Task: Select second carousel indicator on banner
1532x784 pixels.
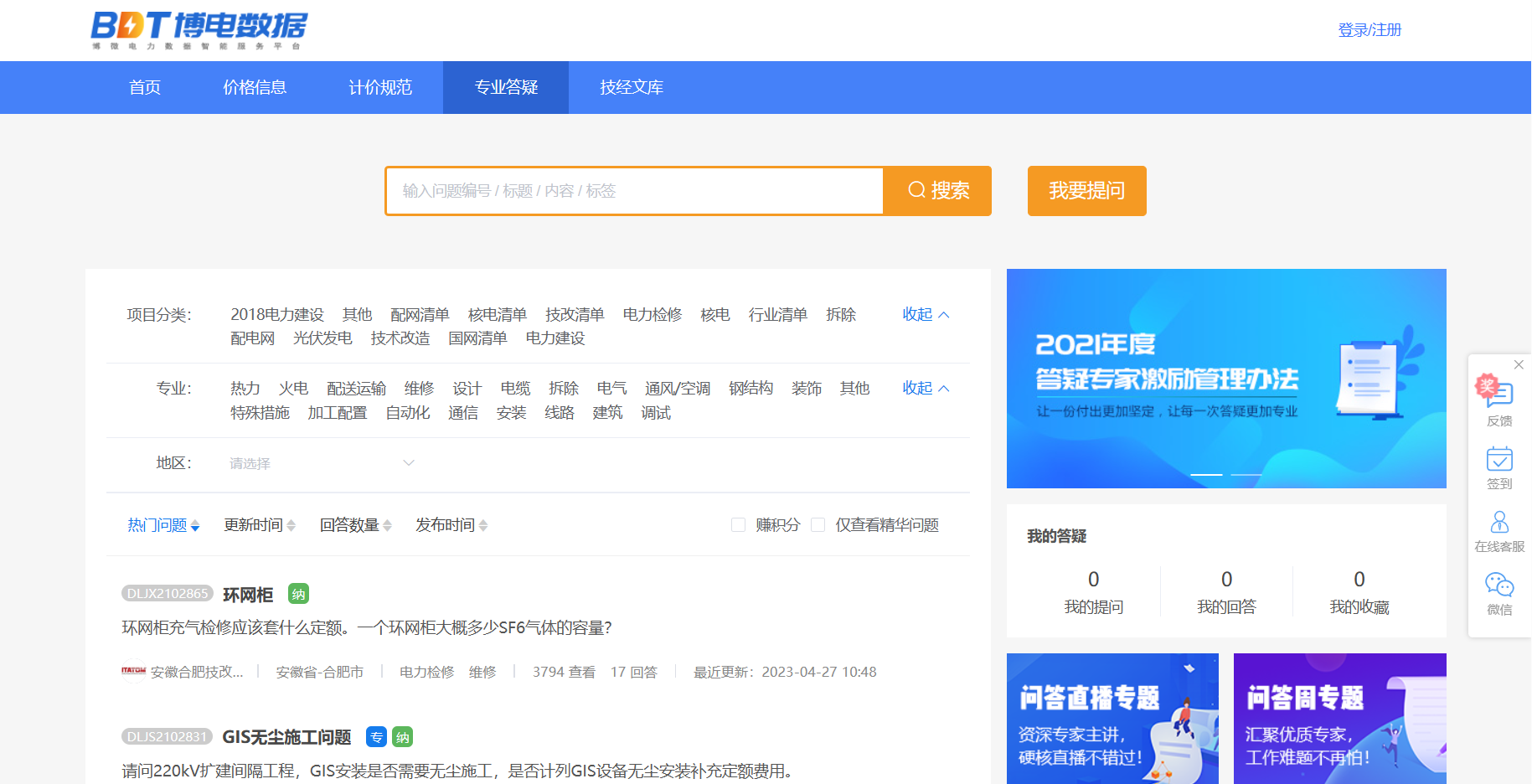Action: tap(1246, 475)
